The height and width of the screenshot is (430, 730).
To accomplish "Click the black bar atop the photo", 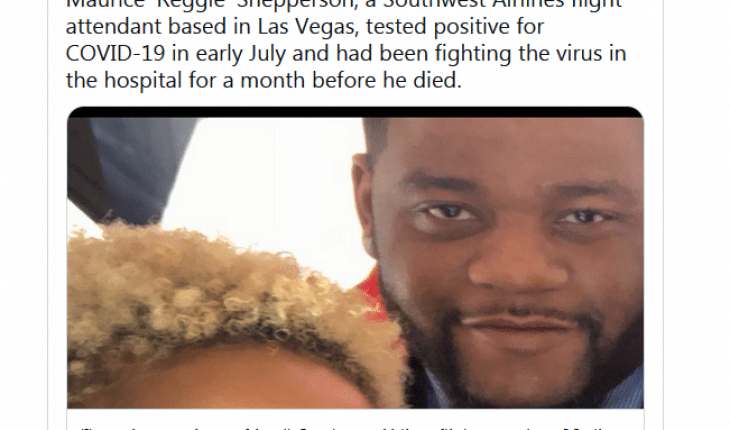I will [355, 112].
